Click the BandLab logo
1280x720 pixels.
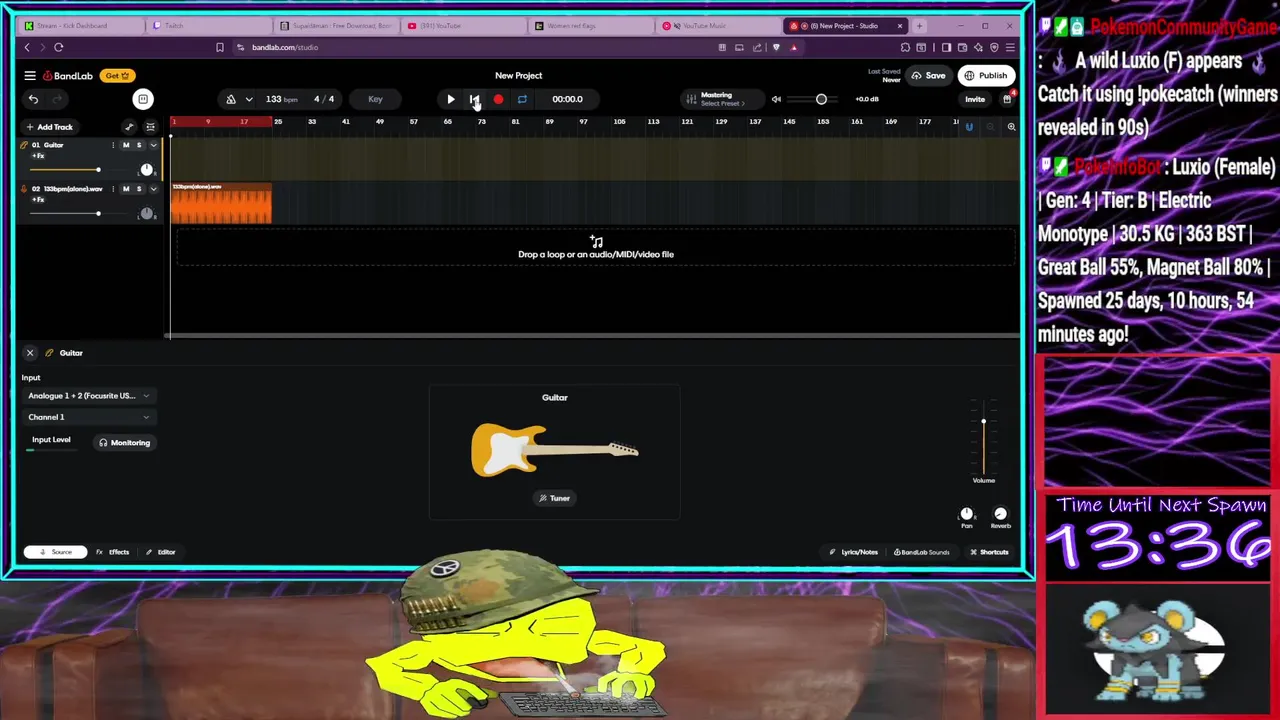pos(68,76)
